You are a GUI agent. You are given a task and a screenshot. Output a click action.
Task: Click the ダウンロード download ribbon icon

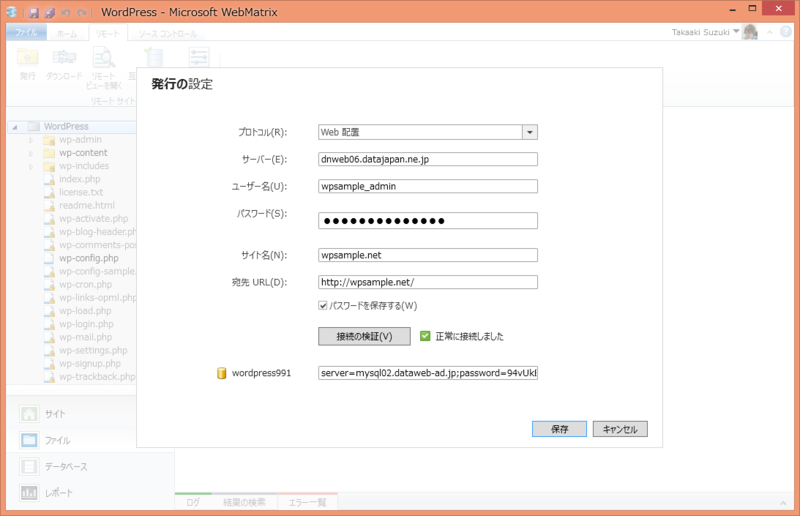[x=64, y=57]
